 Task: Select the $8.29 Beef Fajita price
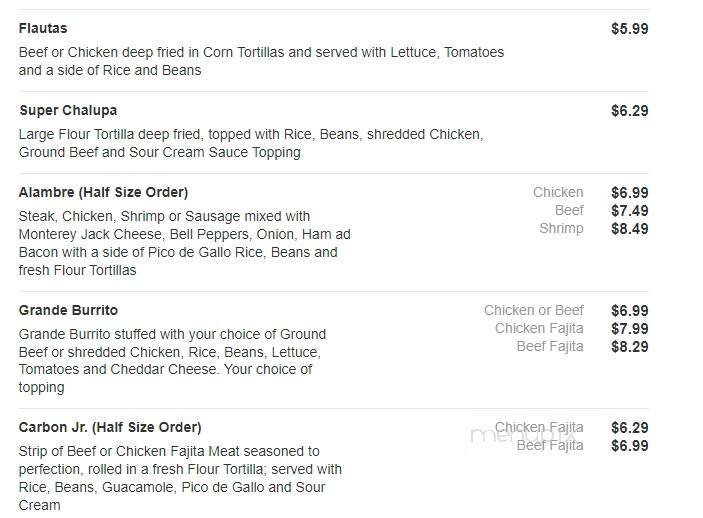pos(629,346)
